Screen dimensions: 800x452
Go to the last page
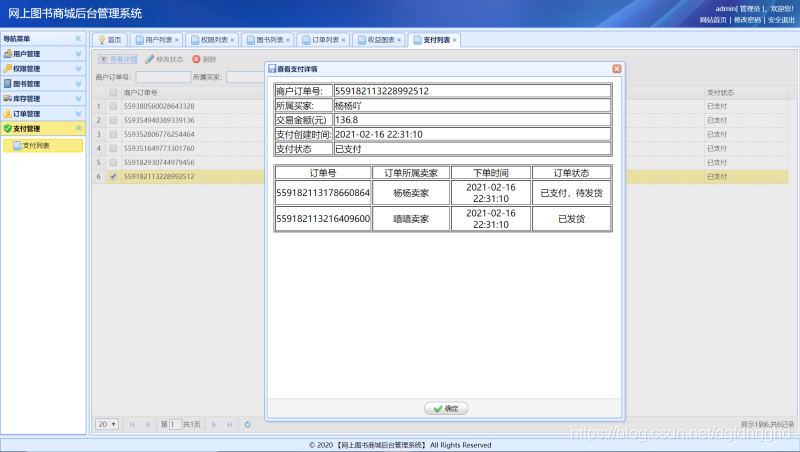pyautogui.click(x=230, y=424)
